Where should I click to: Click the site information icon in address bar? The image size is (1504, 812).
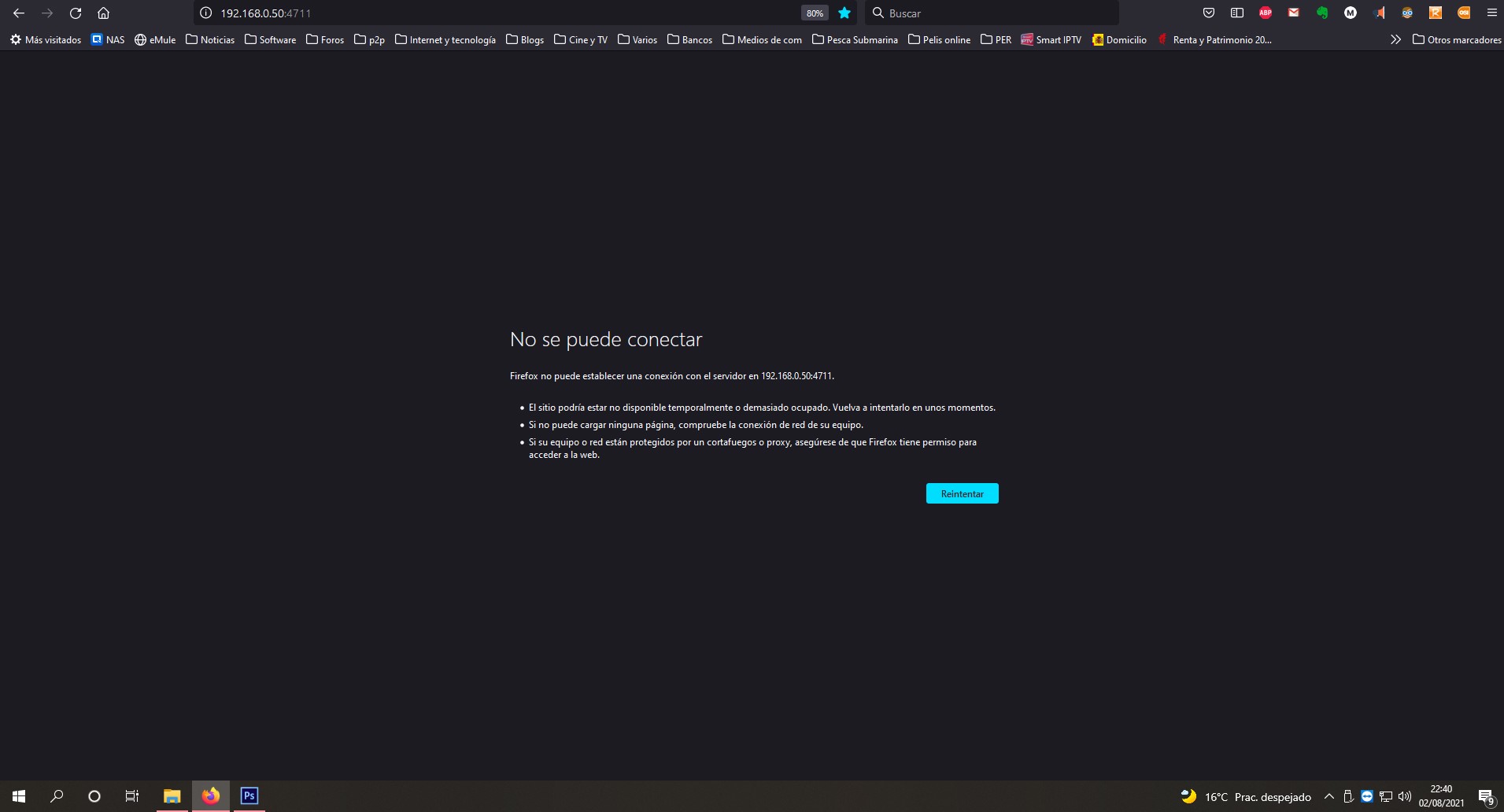(206, 13)
